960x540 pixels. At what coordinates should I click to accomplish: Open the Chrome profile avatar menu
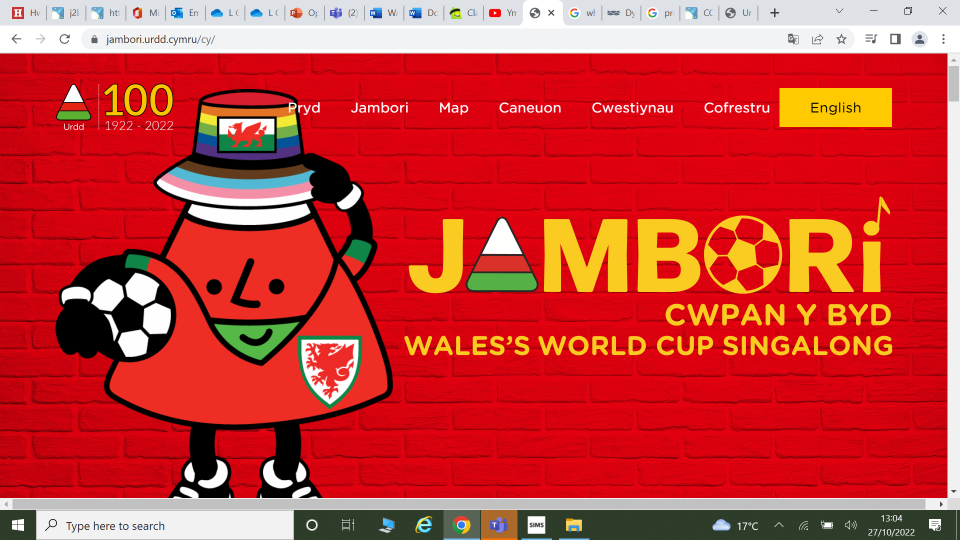(x=919, y=39)
